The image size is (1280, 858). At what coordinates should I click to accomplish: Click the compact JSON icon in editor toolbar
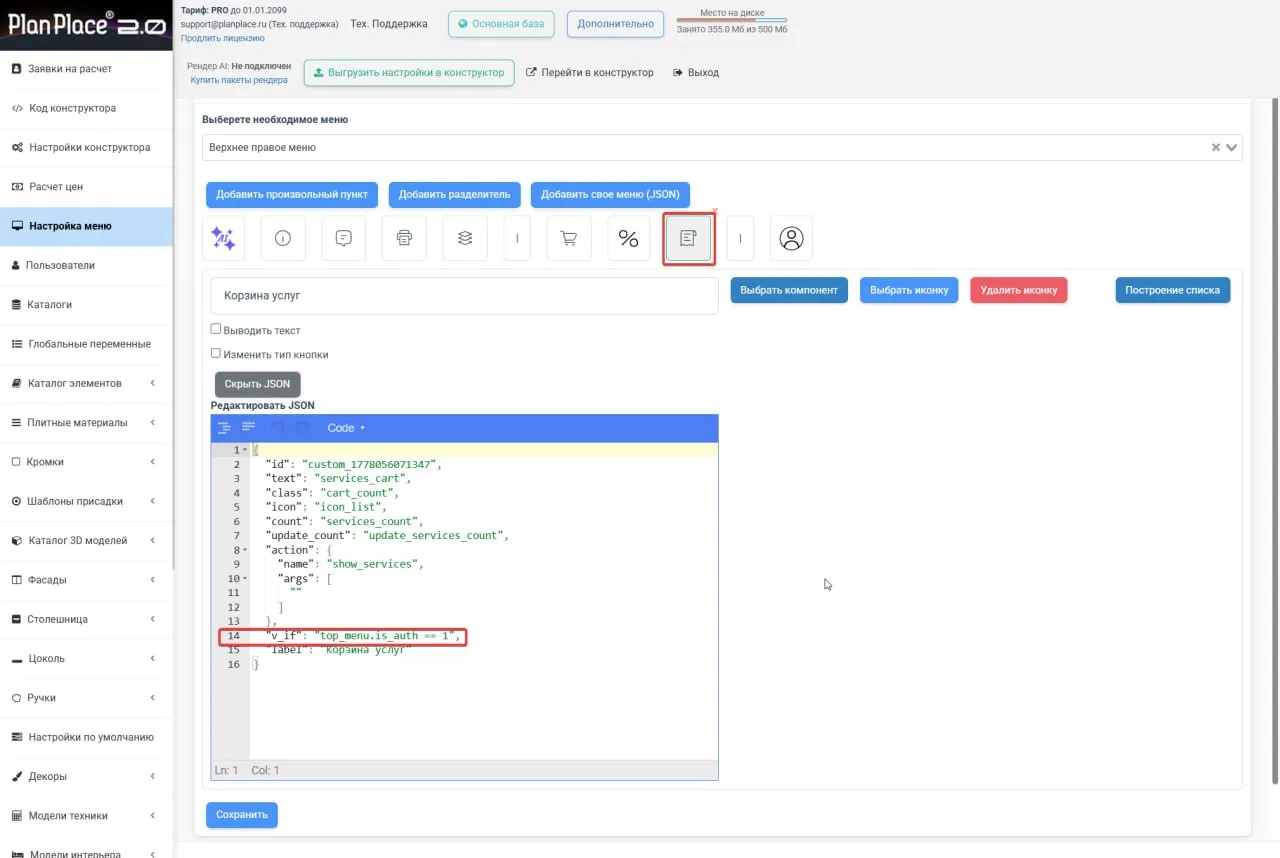click(248, 427)
